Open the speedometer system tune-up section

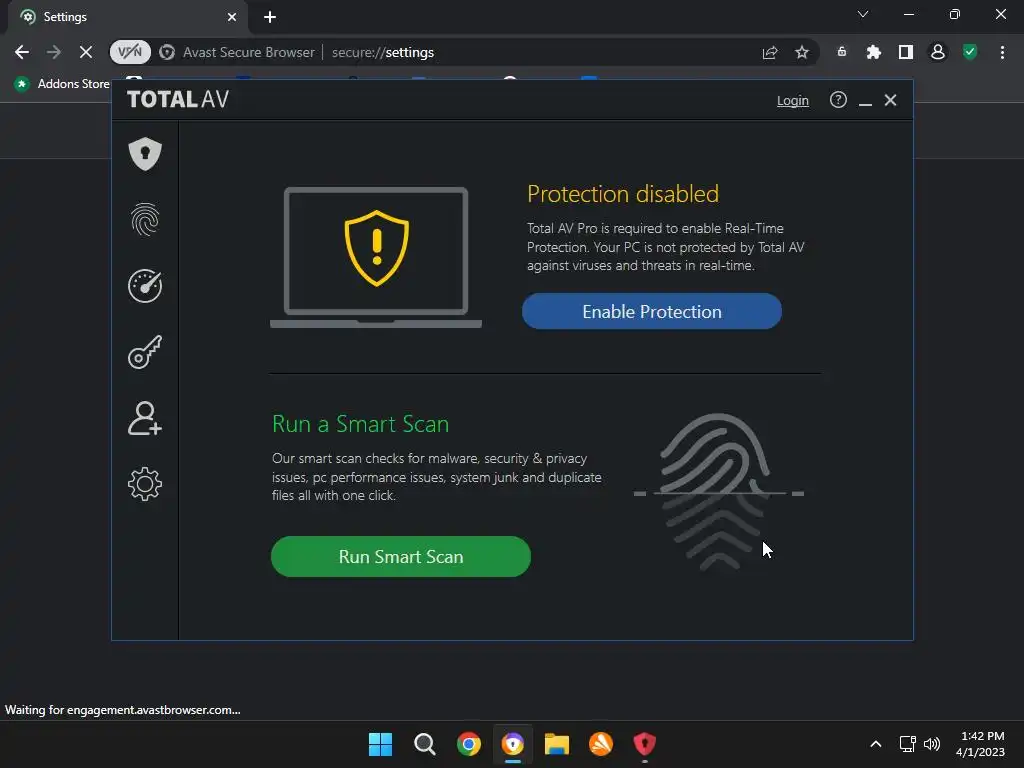[145, 285]
